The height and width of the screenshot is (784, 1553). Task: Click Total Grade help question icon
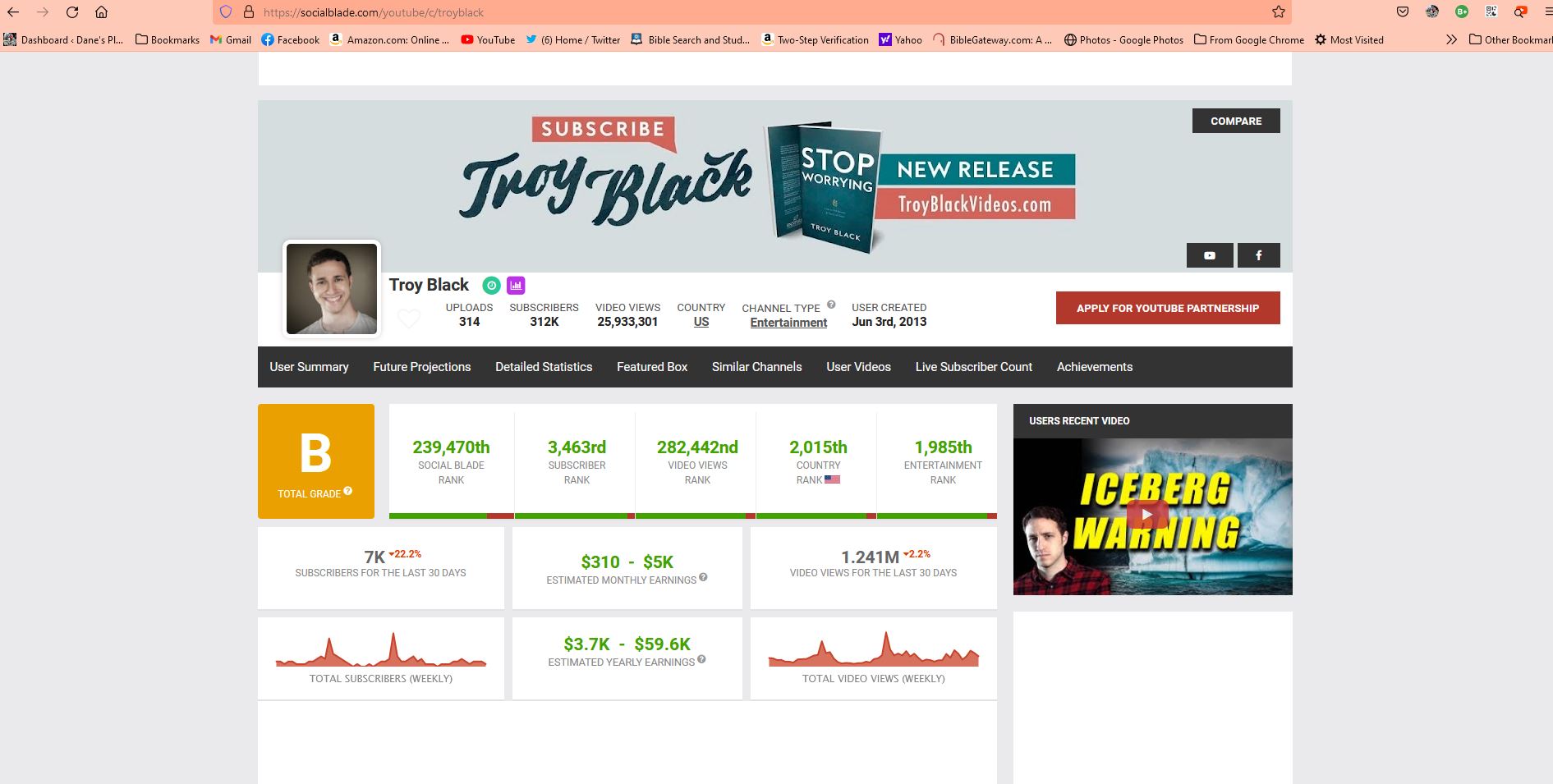348,491
